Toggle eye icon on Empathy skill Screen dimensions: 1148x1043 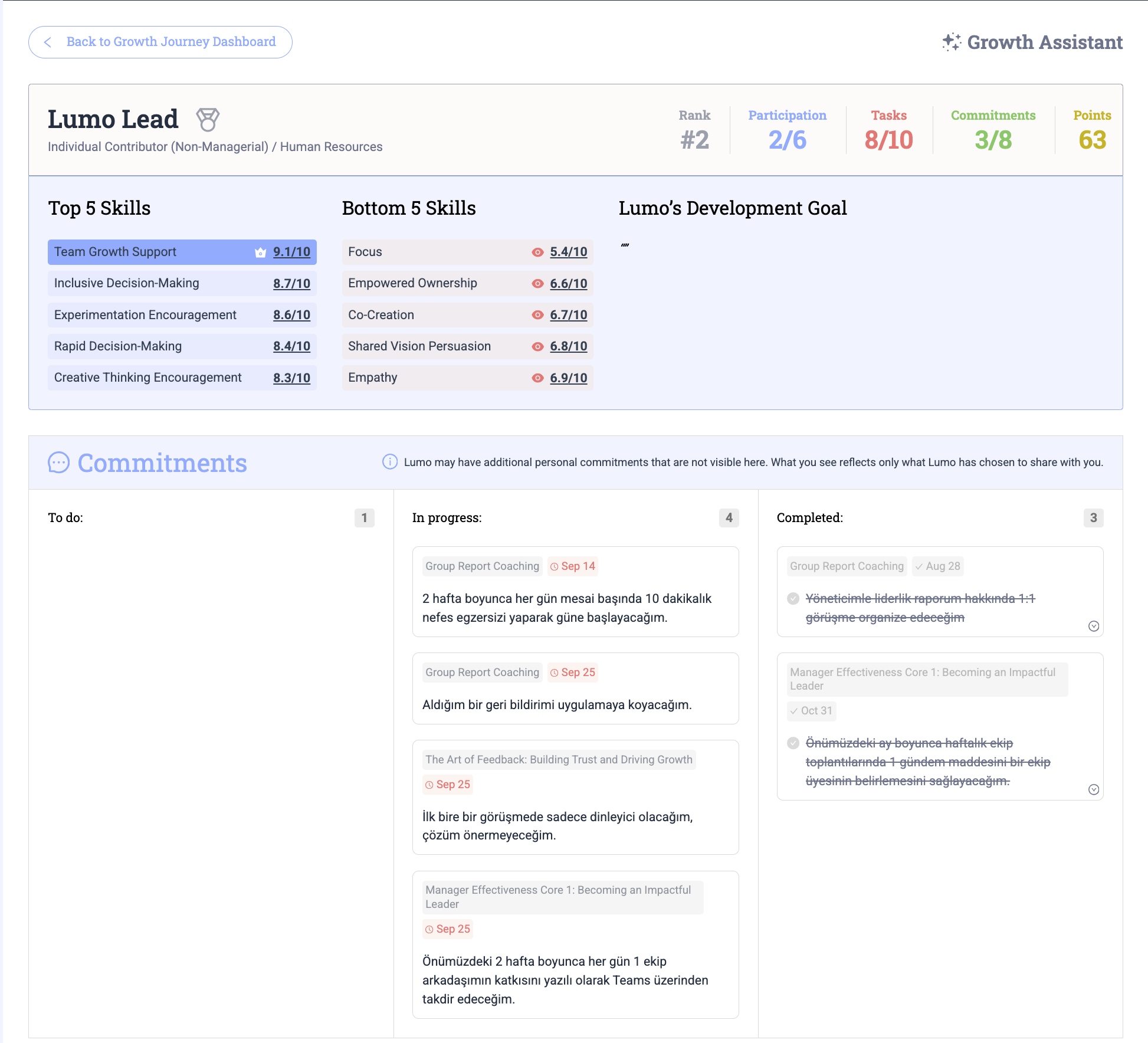coord(537,378)
